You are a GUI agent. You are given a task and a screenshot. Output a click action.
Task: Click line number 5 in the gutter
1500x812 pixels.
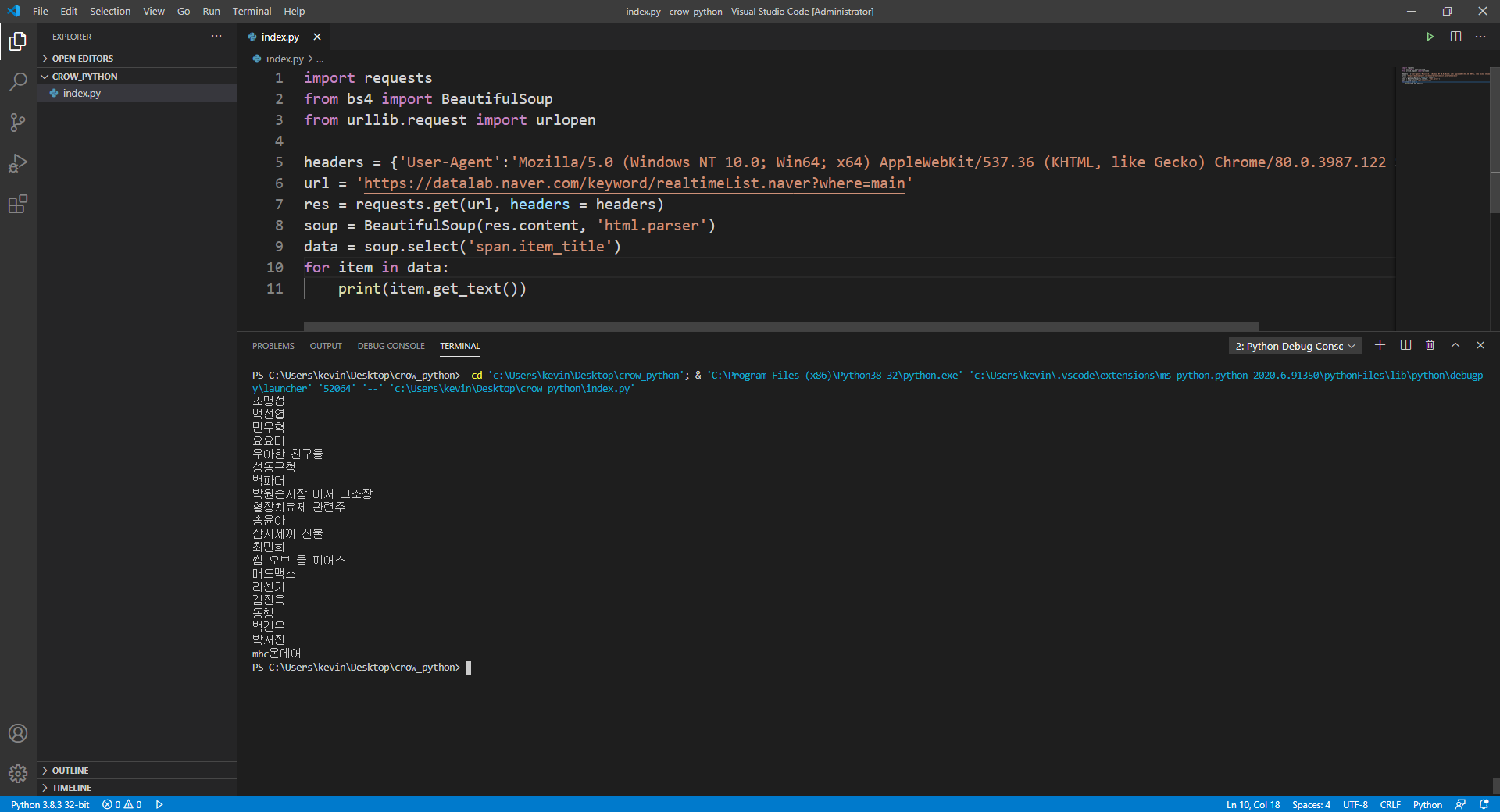pyautogui.click(x=279, y=162)
